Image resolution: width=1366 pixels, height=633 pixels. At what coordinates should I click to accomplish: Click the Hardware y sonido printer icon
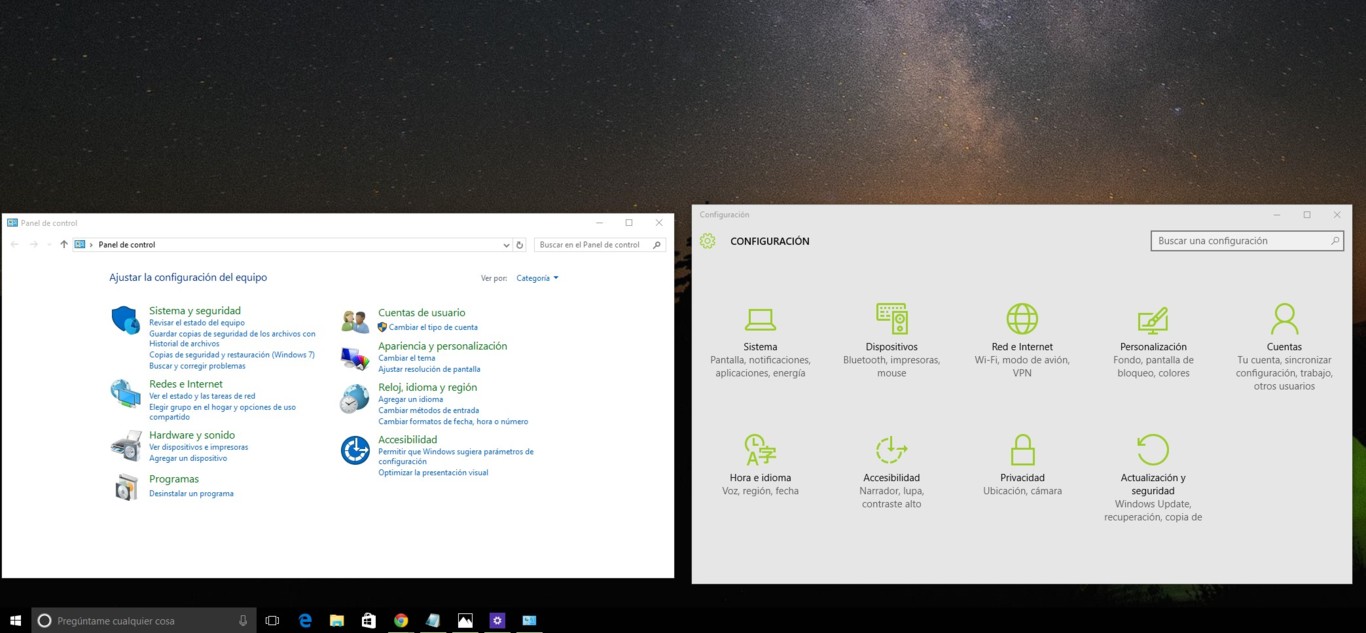[x=125, y=444]
